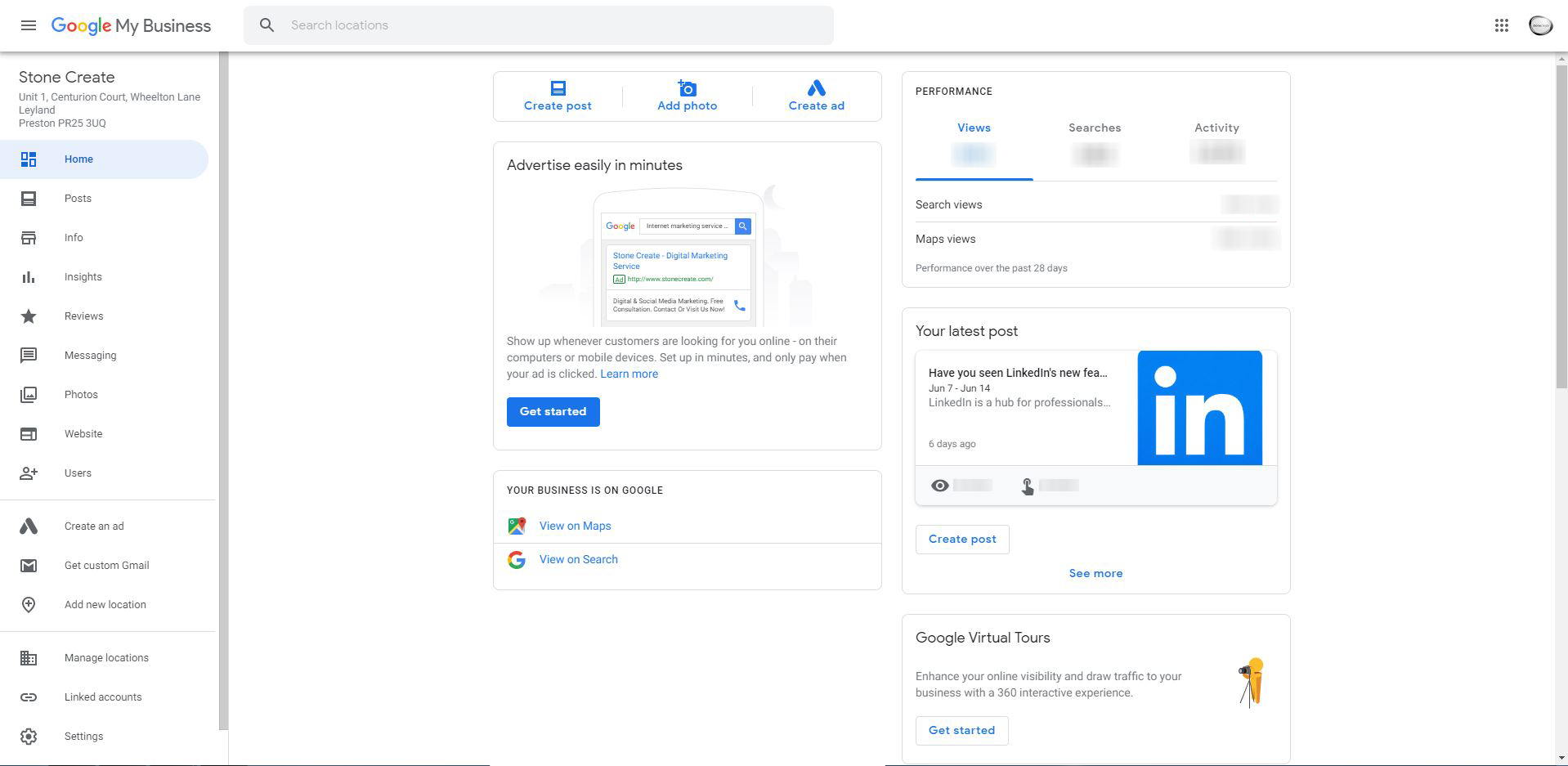Click Get started for Google Virtual Tours

961,731
